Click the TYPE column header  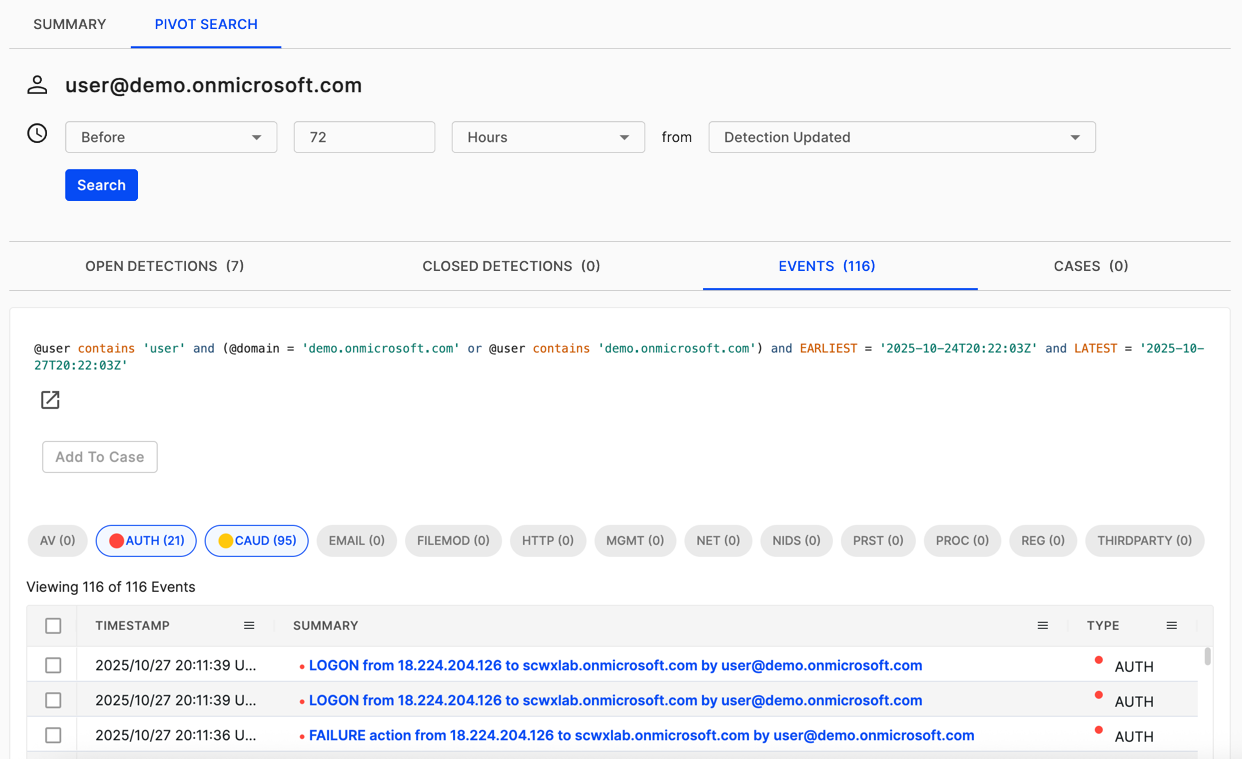click(x=1103, y=626)
